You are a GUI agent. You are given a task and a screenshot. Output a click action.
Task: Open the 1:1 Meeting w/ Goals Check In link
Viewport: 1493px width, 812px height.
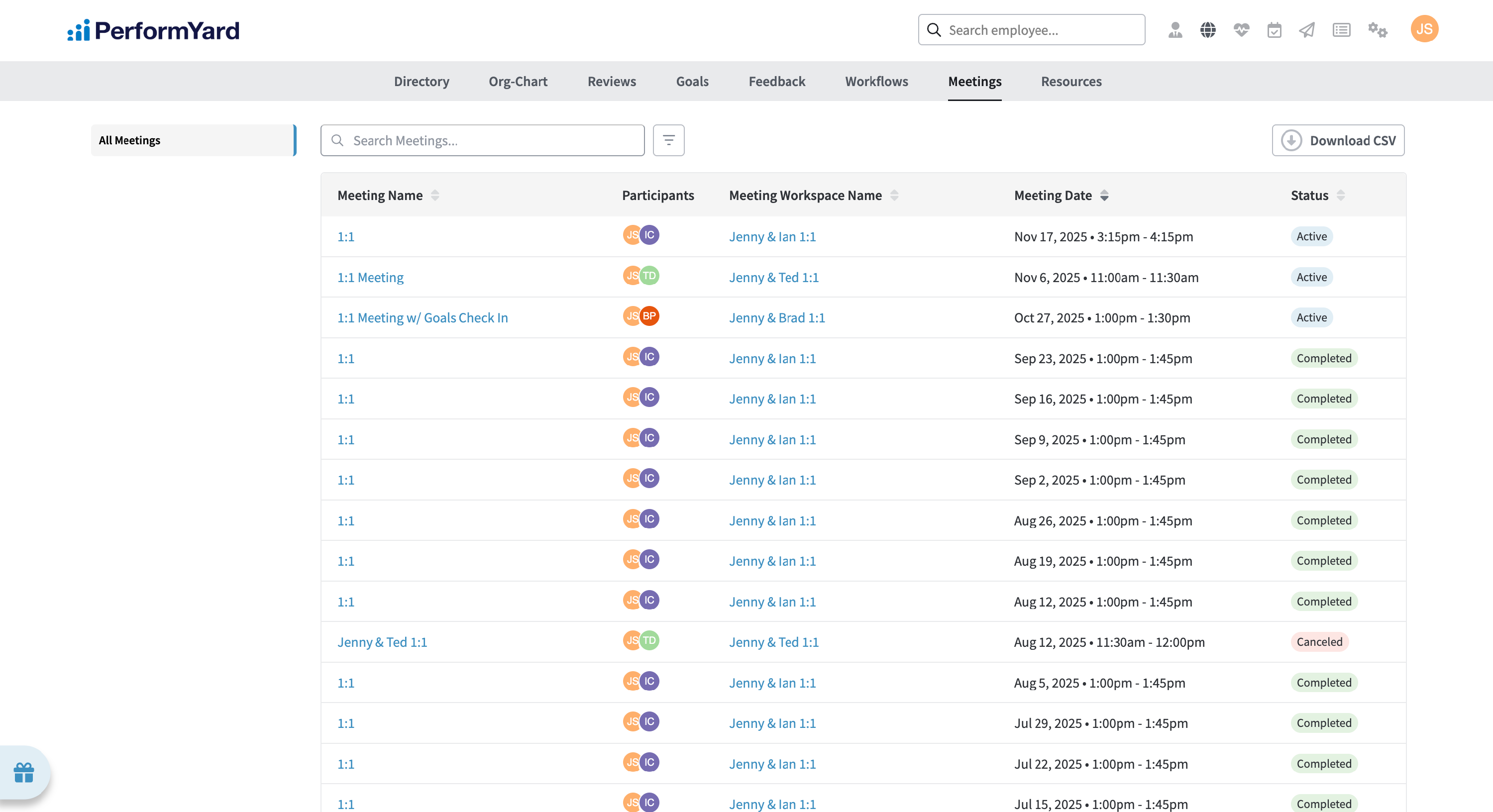[423, 317]
